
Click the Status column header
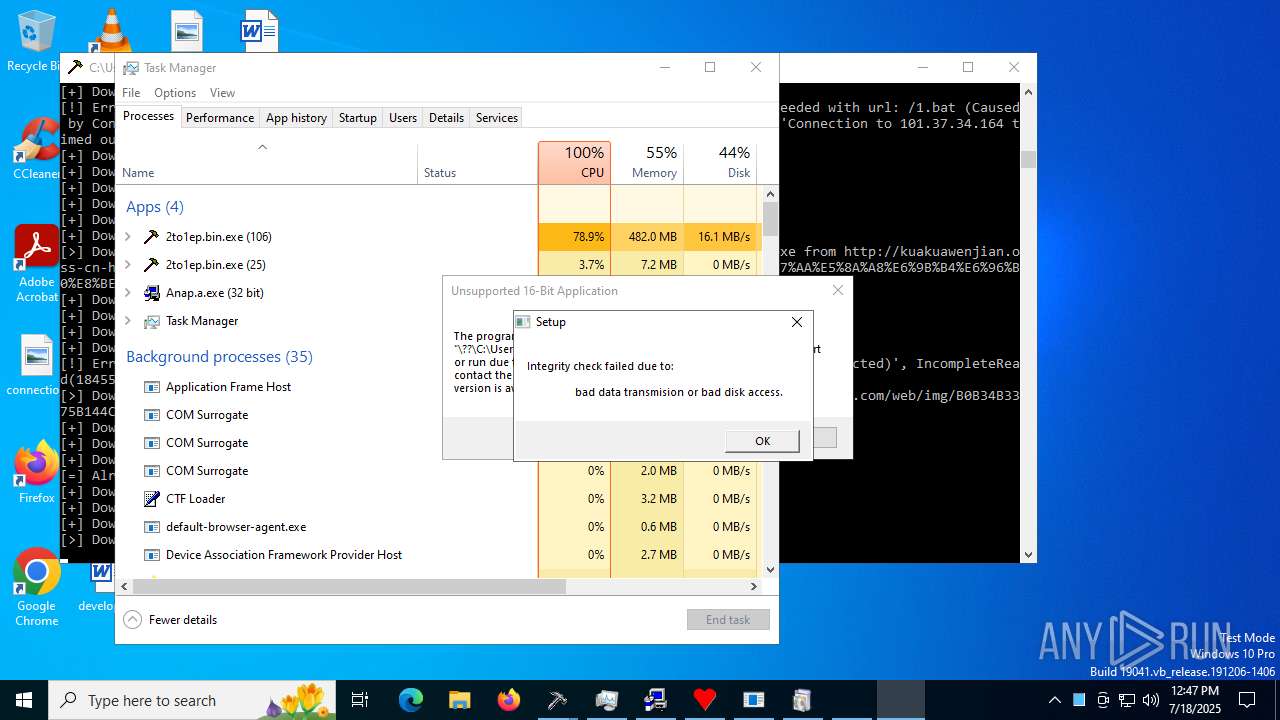point(477,163)
